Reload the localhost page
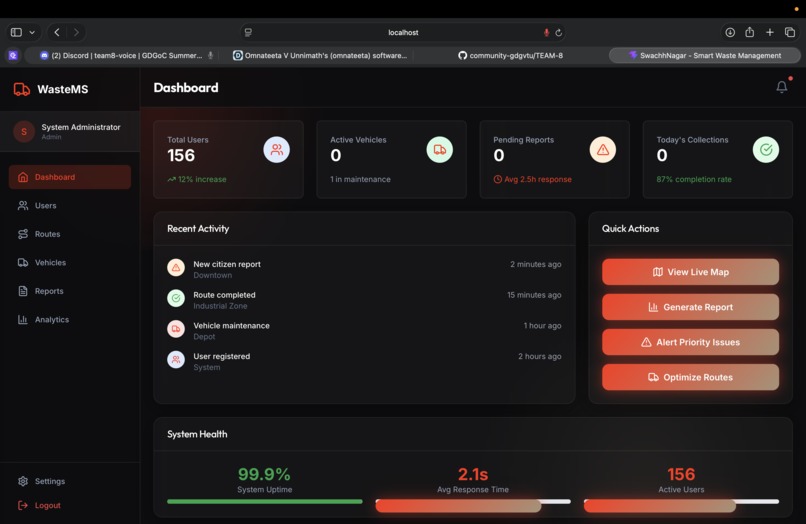806x524 pixels. click(x=559, y=32)
